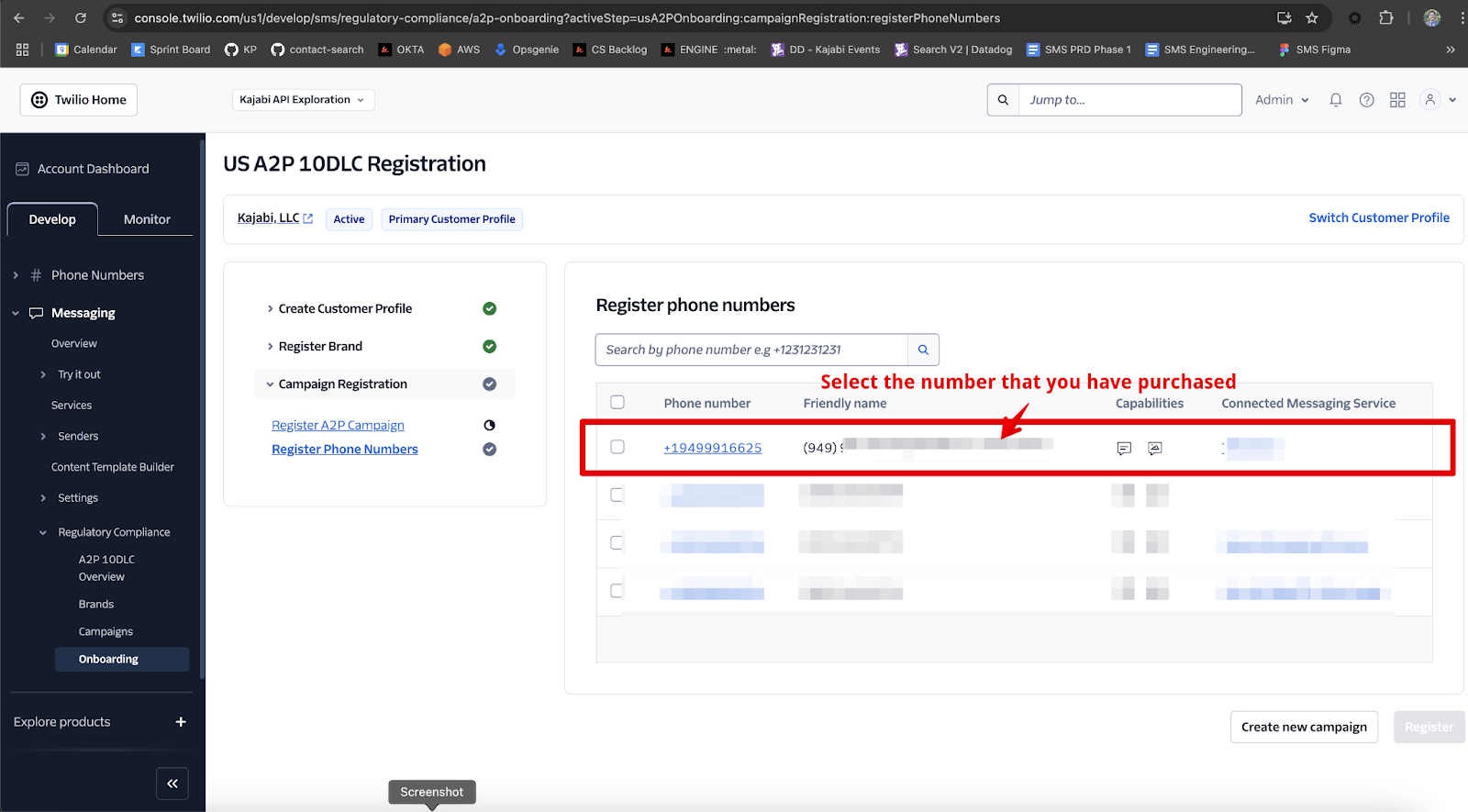Open the contact-search GitHub bookmark

(x=317, y=50)
